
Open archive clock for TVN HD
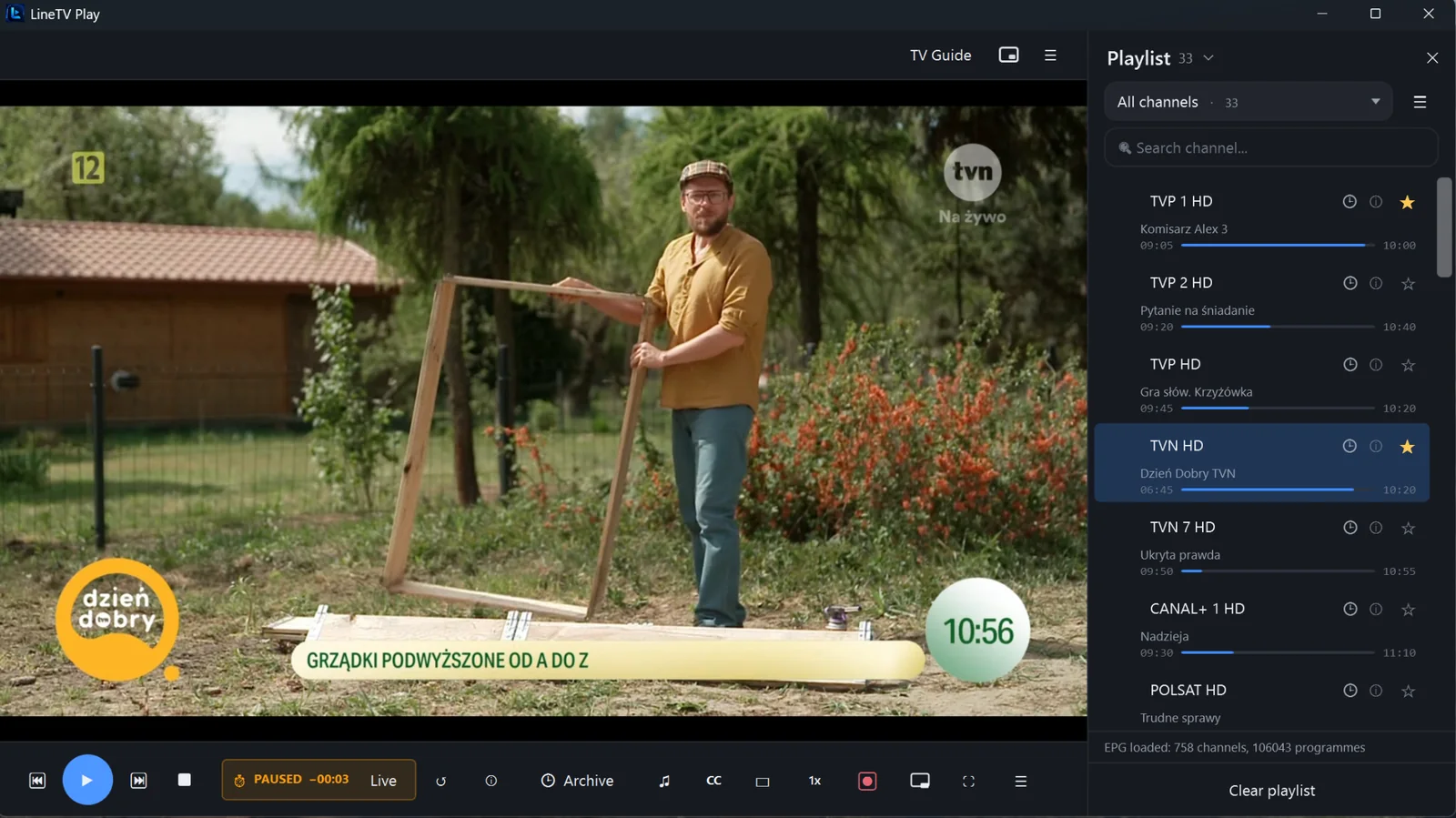[1350, 446]
